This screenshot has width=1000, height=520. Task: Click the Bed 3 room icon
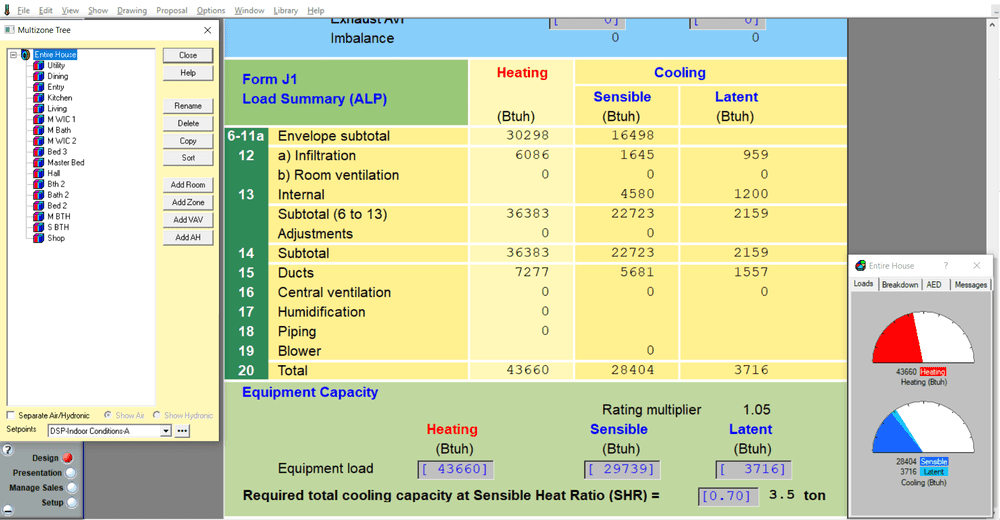[x=39, y=152]
